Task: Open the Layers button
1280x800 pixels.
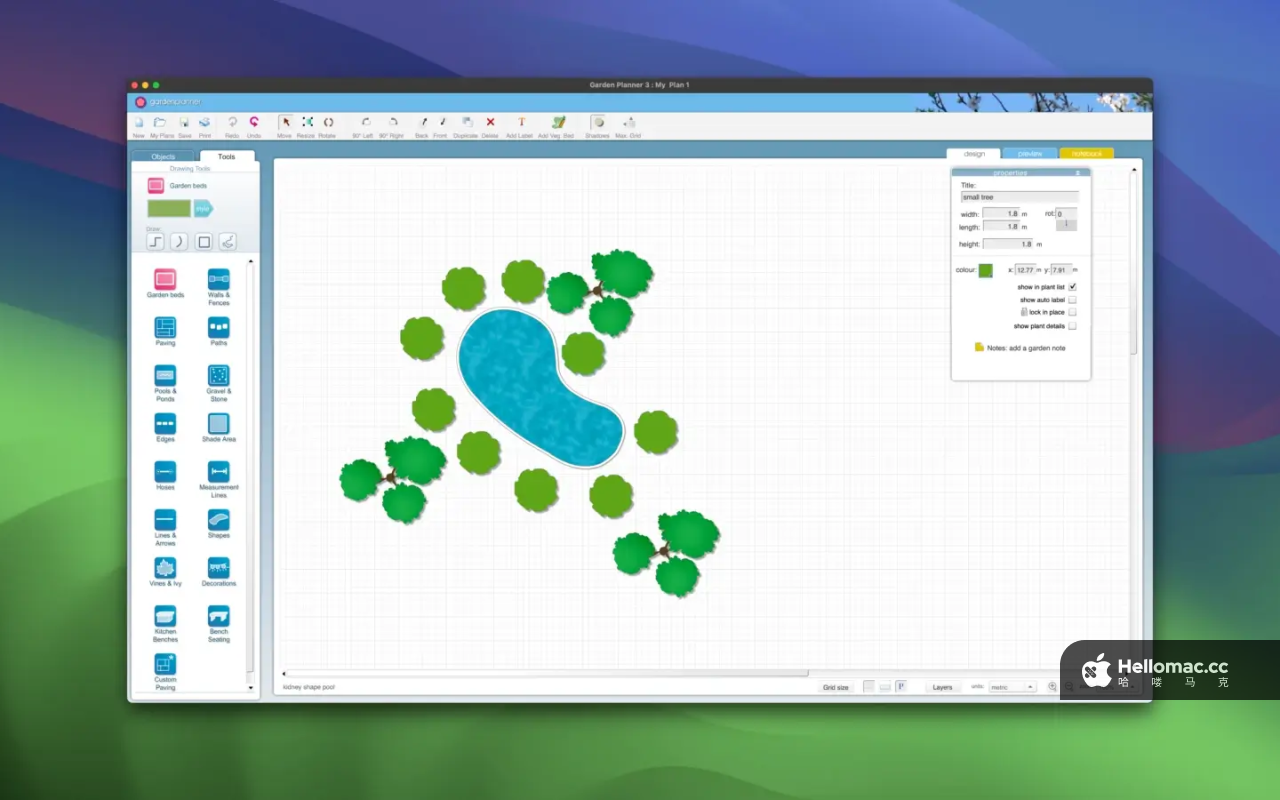Action: (x=942, y=688)
